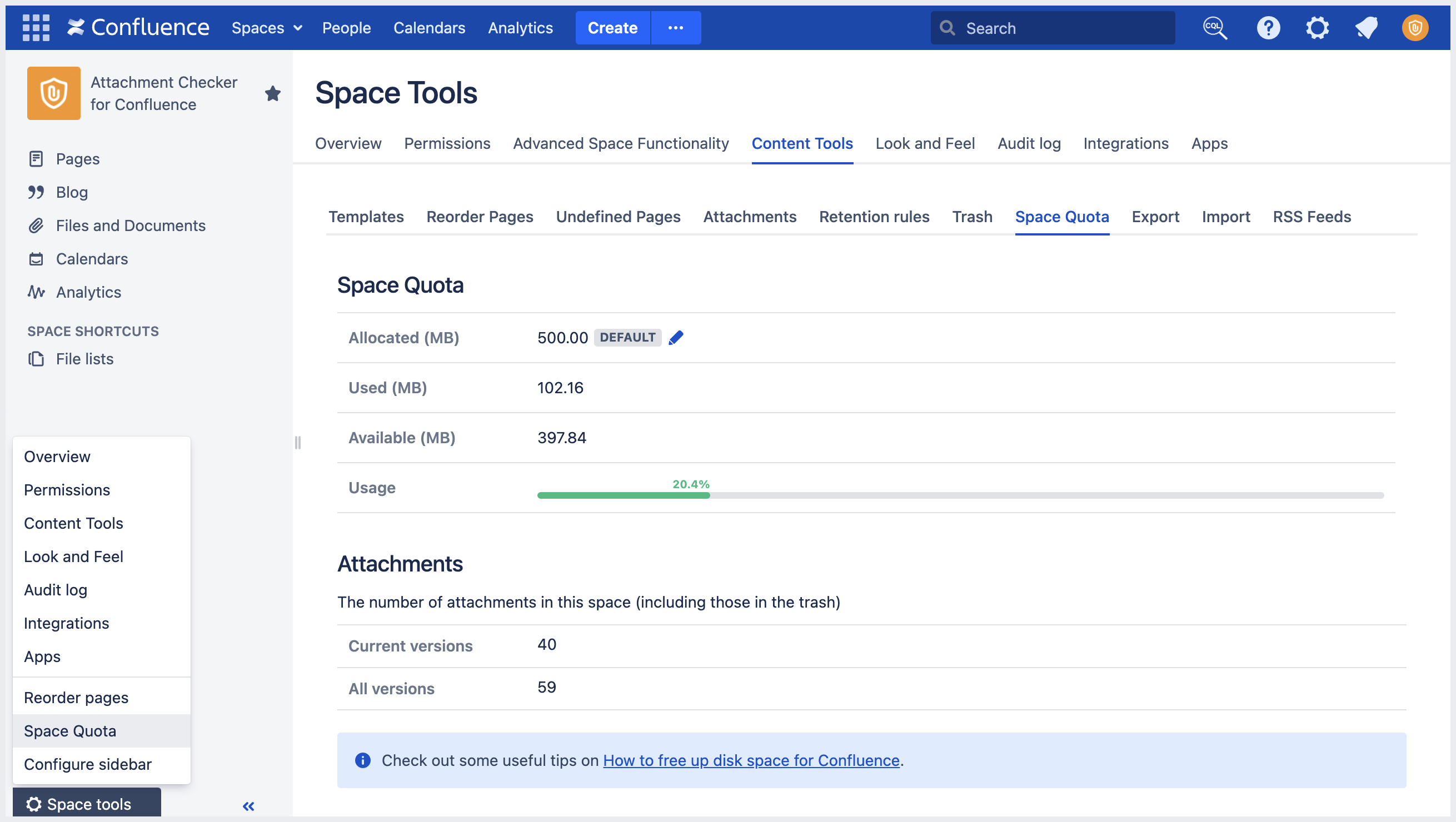Click the Create button
Image resolution: width=1456 pixels, height=822 pixels.
(x=612, y=28)
